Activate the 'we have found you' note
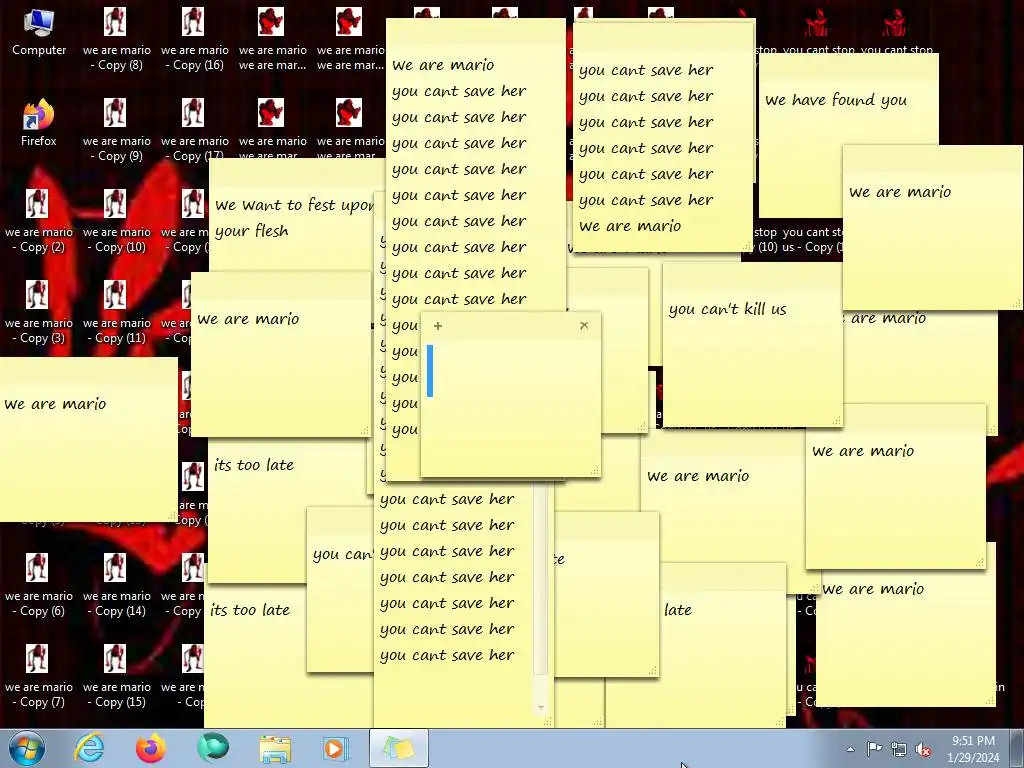 pyautogui.click(x=836, y=100)
